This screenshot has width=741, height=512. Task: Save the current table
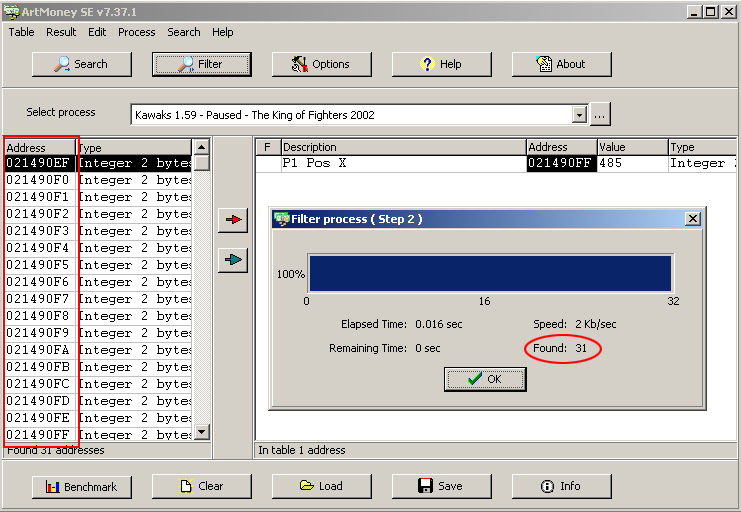click(441, 486)
